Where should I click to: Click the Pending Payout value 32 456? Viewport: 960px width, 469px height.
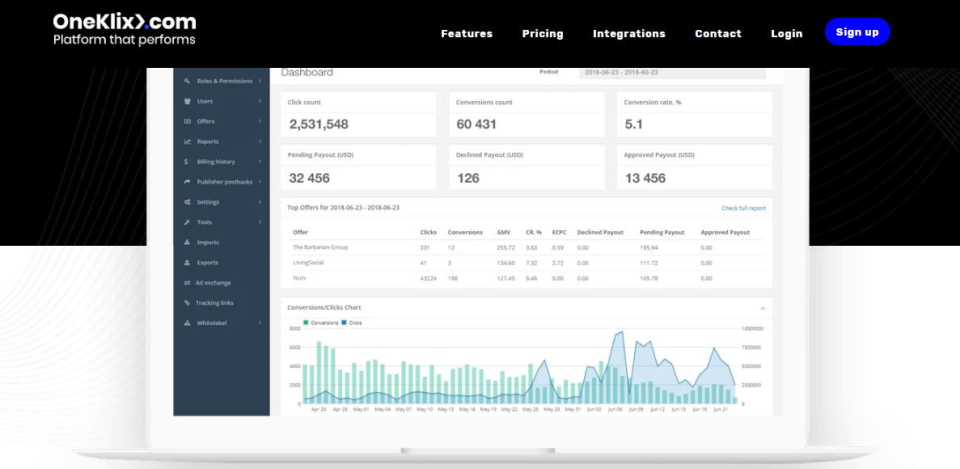tap(309, 178)
